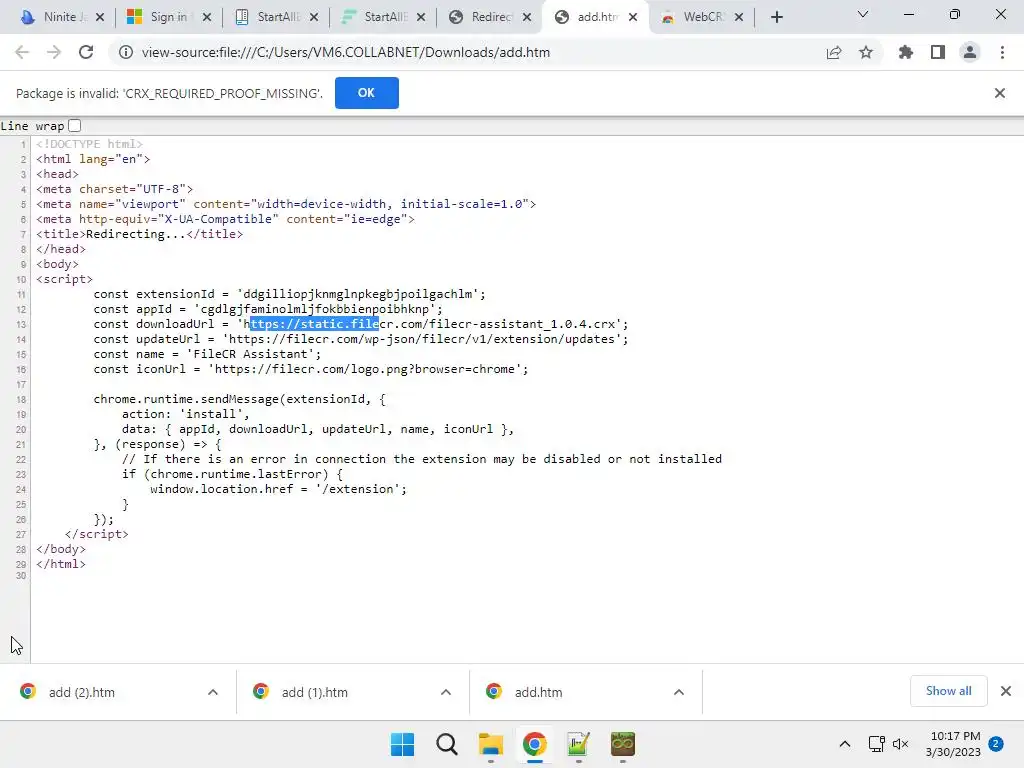Open the side panel icon
Image resolution: width=1024 pixels, height=768 pixels.
tap(938, 52)
